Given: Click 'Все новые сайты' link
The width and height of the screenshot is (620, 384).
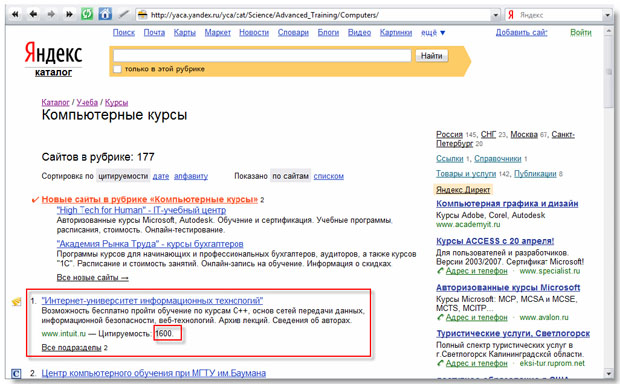Looking at the screenshot, I should [93, 278].
